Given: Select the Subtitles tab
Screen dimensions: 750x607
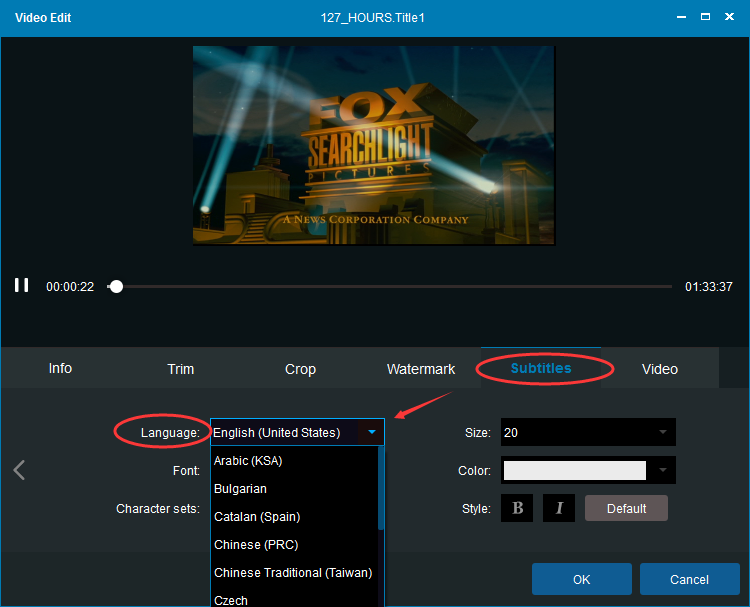Looking at the screenshot, I should [541, 368].
